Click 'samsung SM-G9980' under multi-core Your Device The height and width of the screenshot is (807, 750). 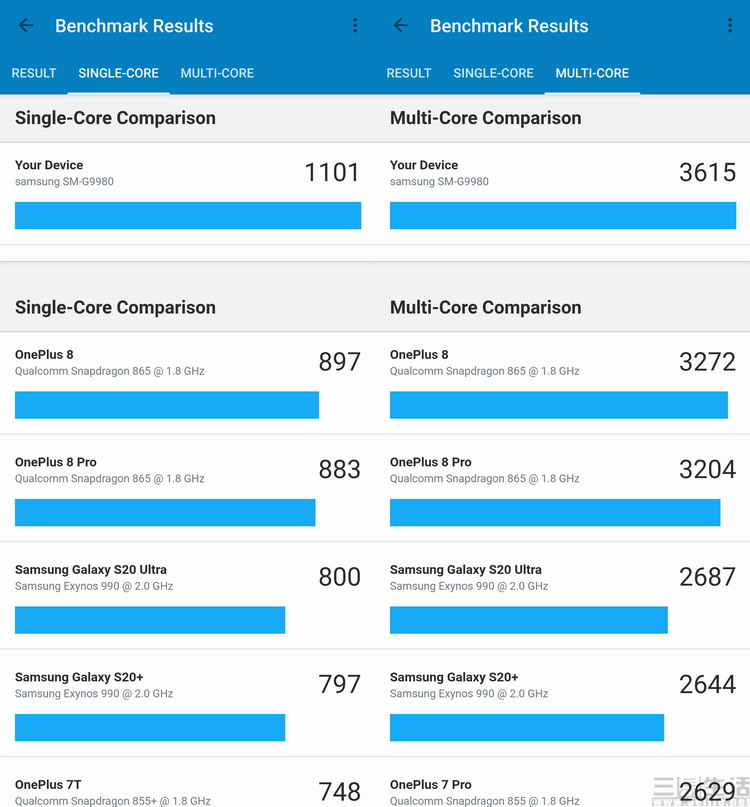click(439, 182)
